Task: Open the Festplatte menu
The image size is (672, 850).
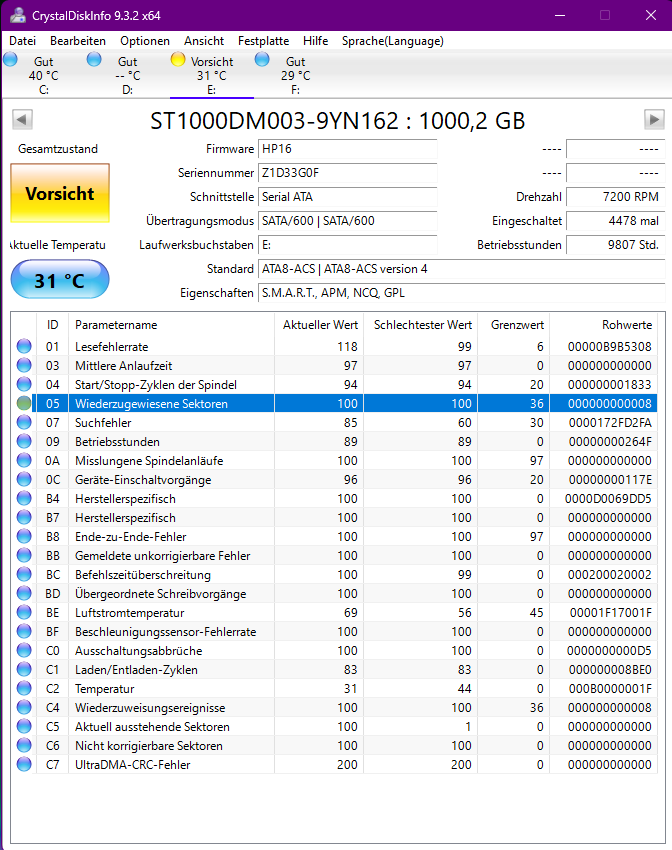Action: (263, 41)
